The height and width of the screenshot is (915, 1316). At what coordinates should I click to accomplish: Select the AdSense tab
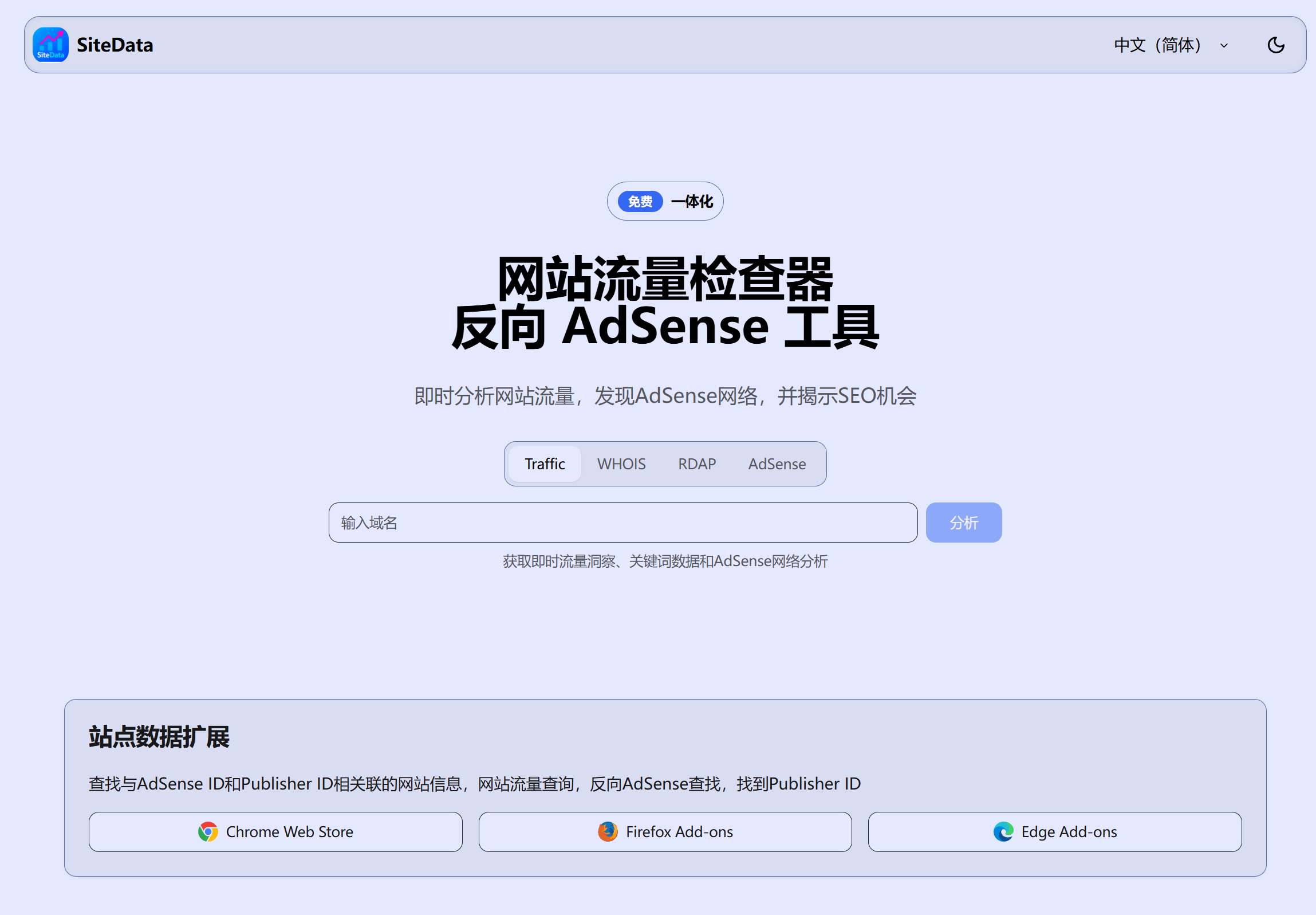(777, 464)
